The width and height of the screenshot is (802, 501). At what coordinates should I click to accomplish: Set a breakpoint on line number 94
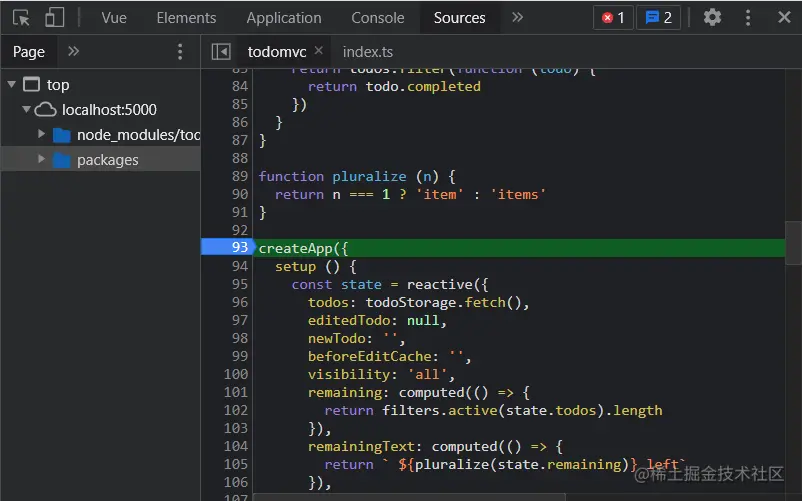pyautogui.click(x=239, y=266)
